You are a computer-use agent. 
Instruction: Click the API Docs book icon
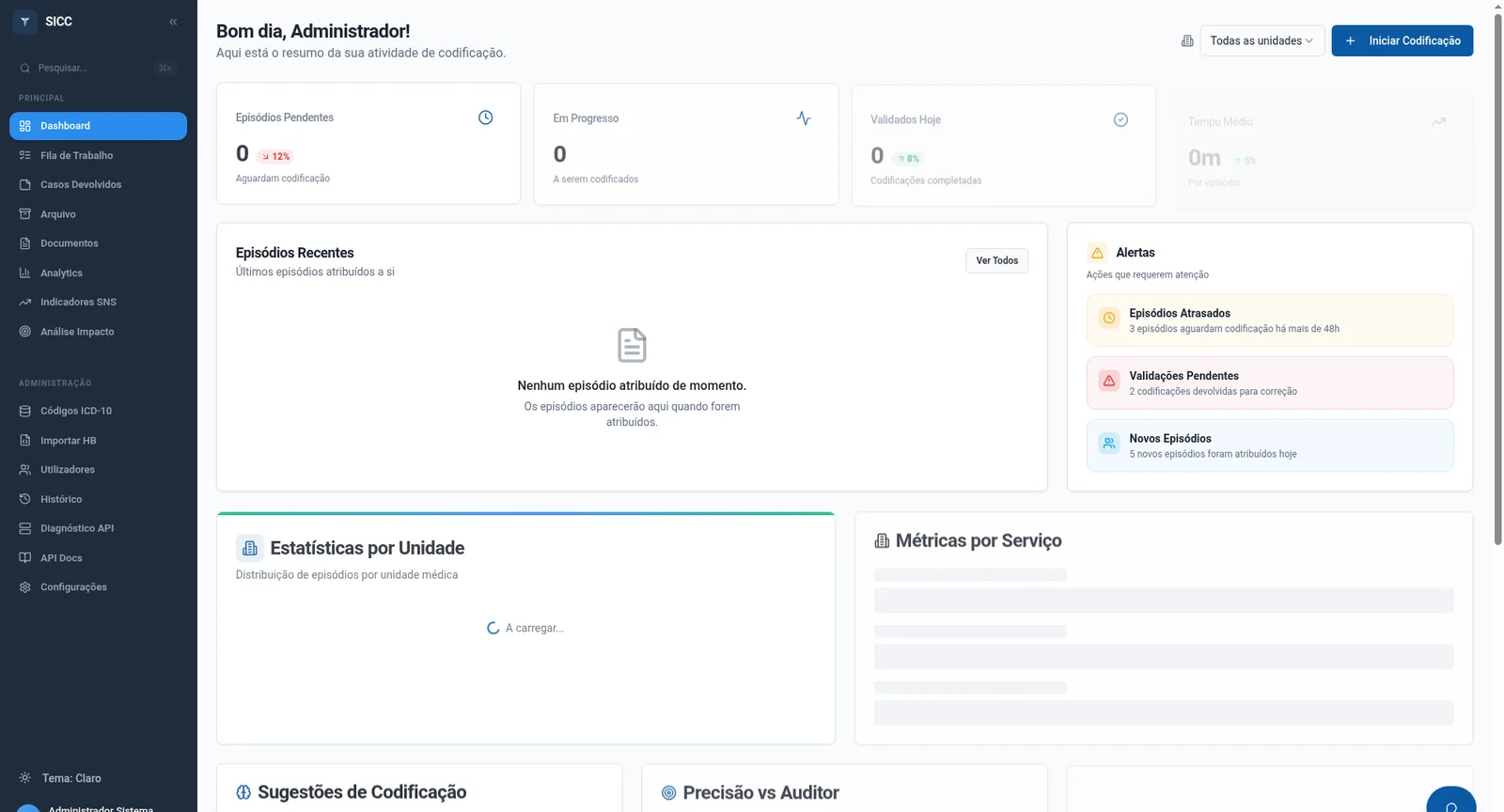25,557
